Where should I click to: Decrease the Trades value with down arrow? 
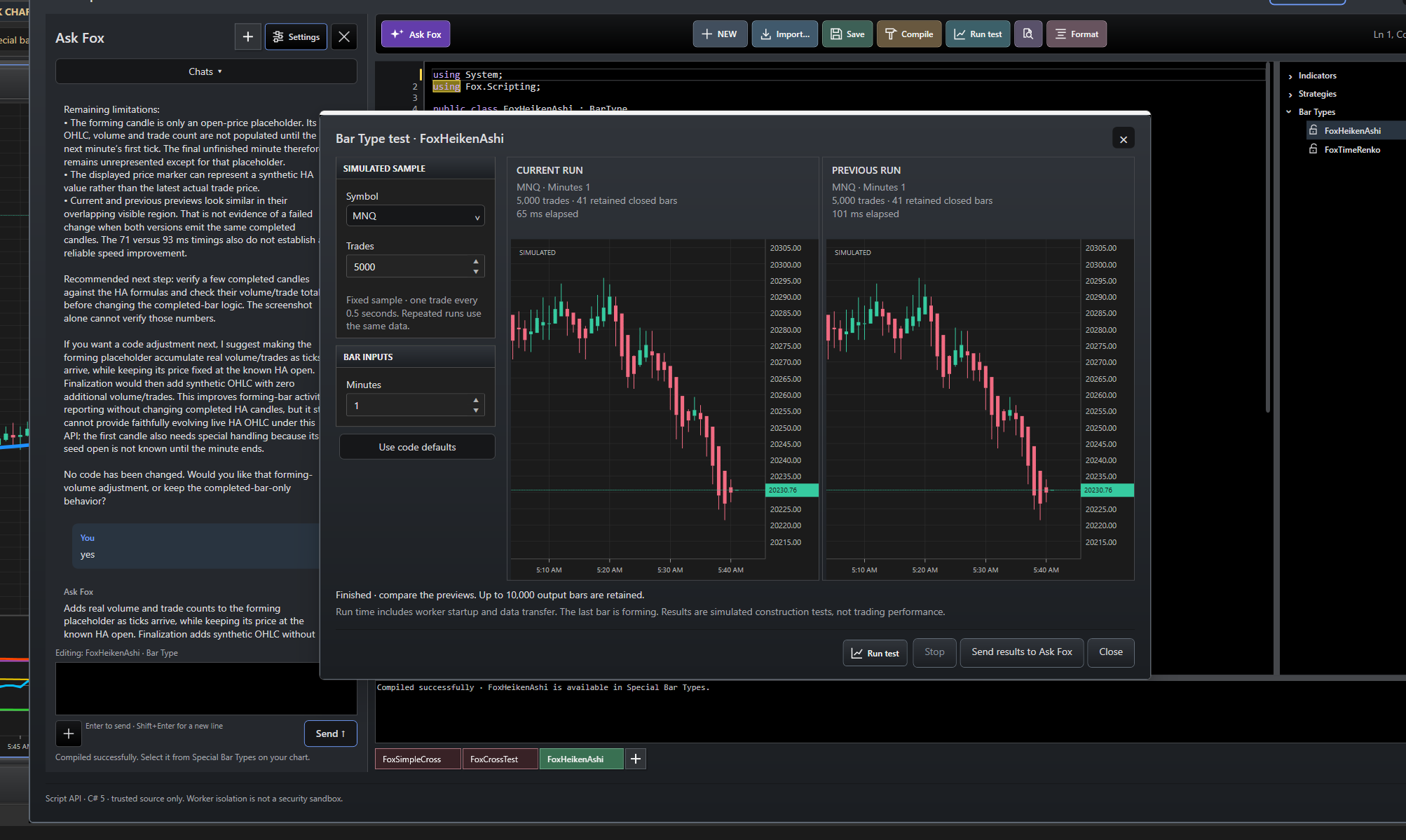(476, 272)
